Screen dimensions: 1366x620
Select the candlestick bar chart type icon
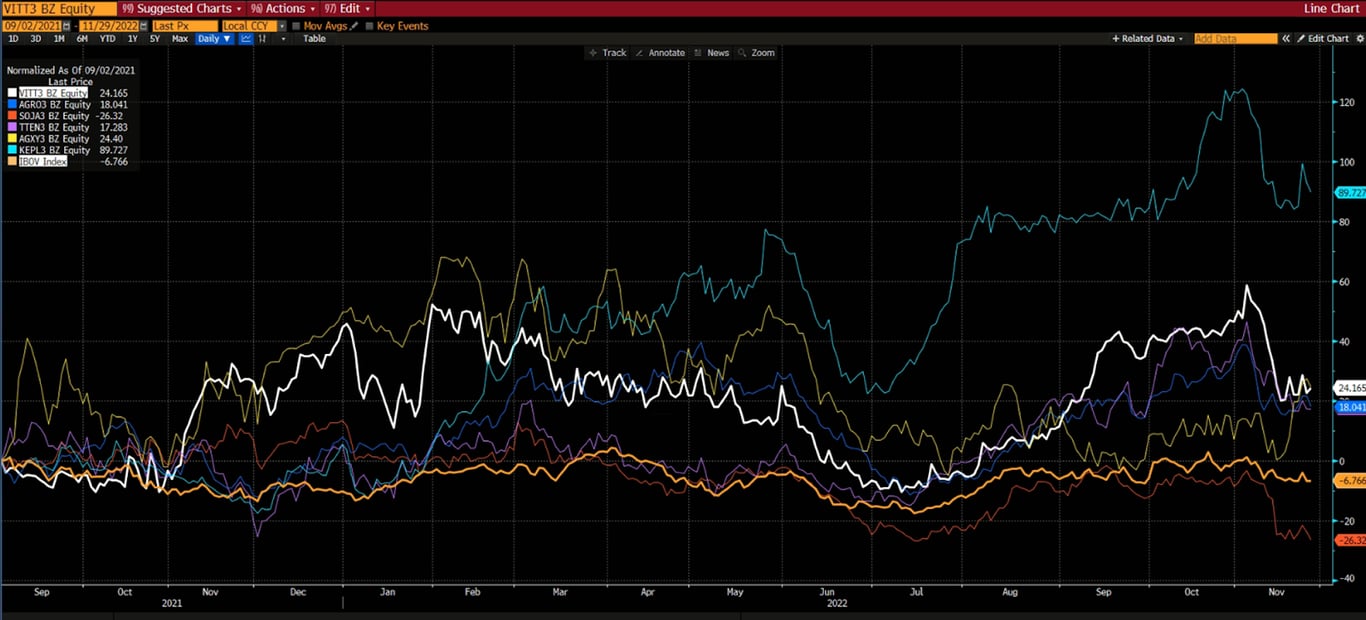pyautogui.click(x=262, y=39)
